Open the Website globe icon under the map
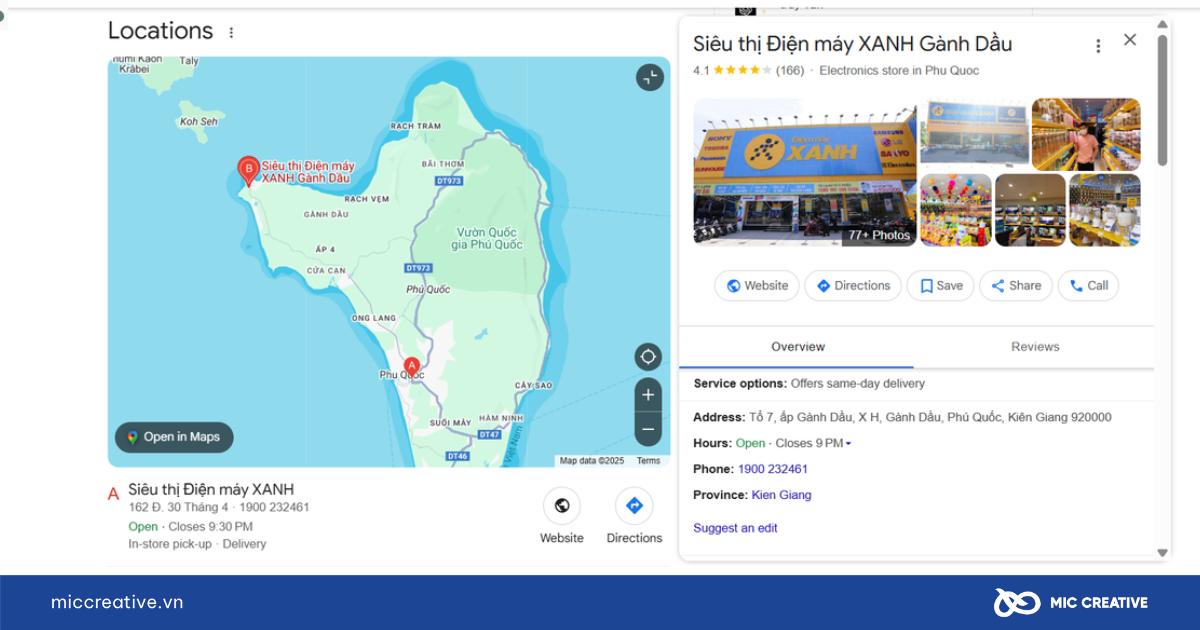1200x630 pixels. tap(562, 506)
